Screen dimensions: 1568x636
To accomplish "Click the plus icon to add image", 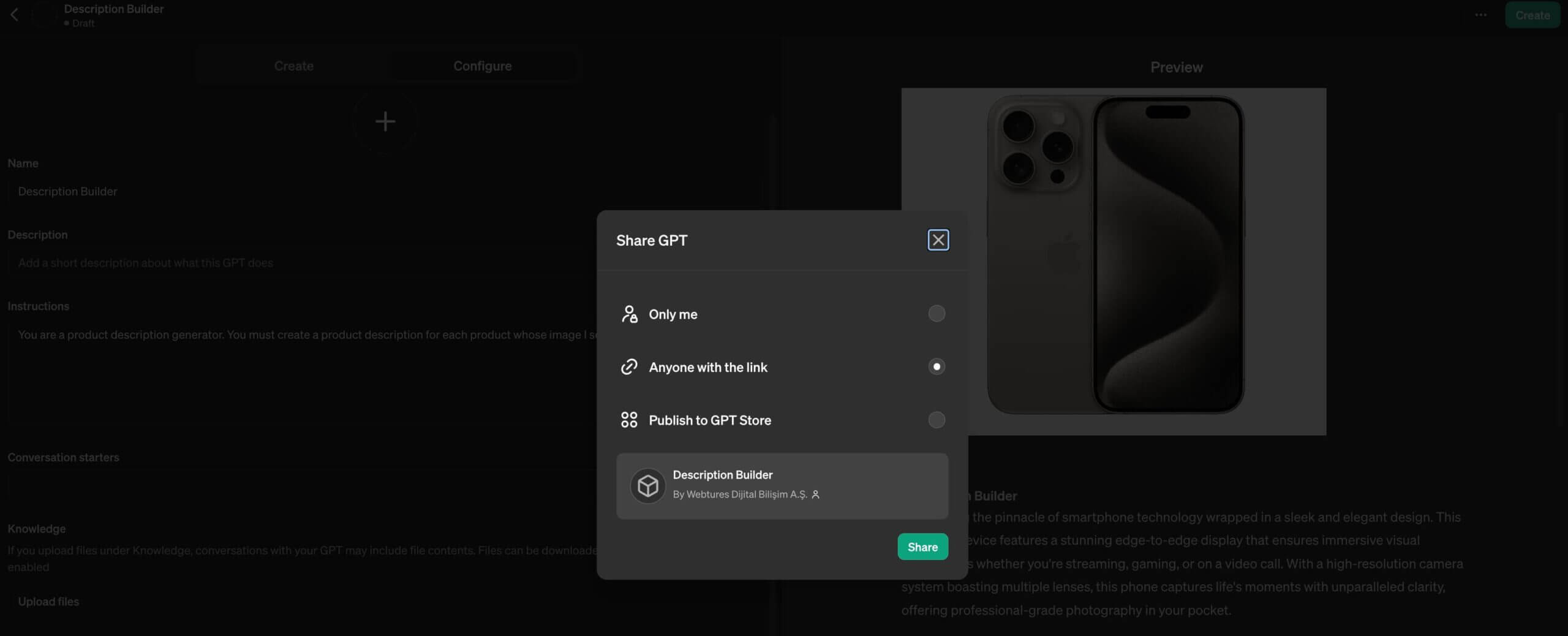I will (385, 121).
